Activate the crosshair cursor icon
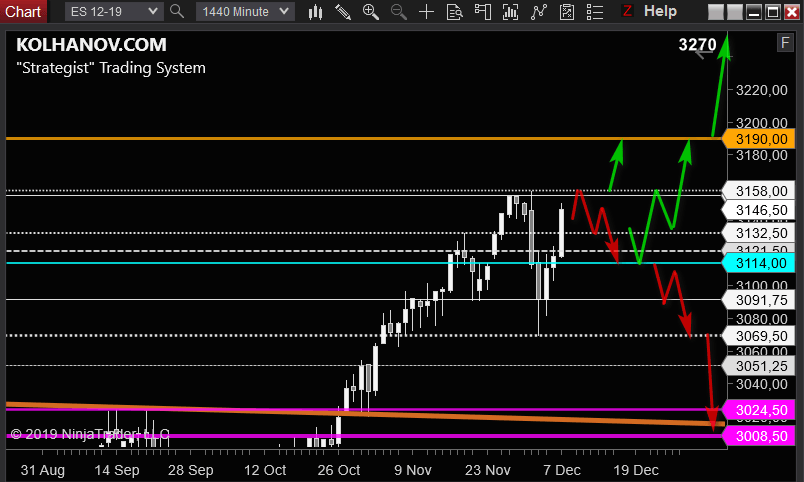804x482 pixels. [426, 12]
